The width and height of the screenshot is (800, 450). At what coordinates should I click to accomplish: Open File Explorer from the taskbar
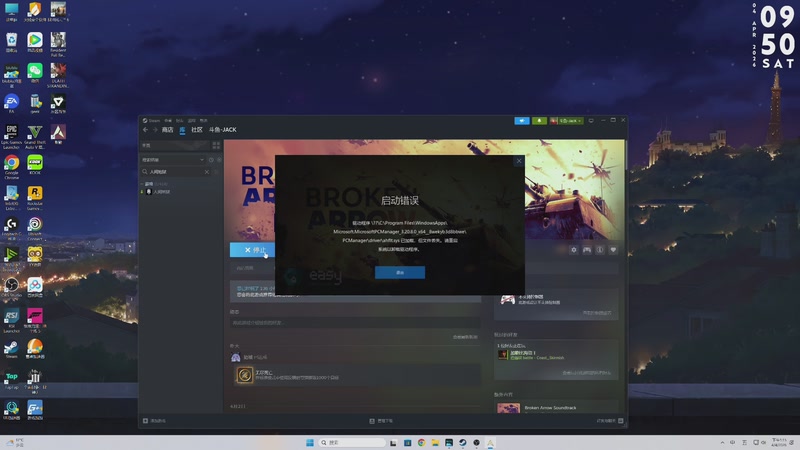point(435,442)
